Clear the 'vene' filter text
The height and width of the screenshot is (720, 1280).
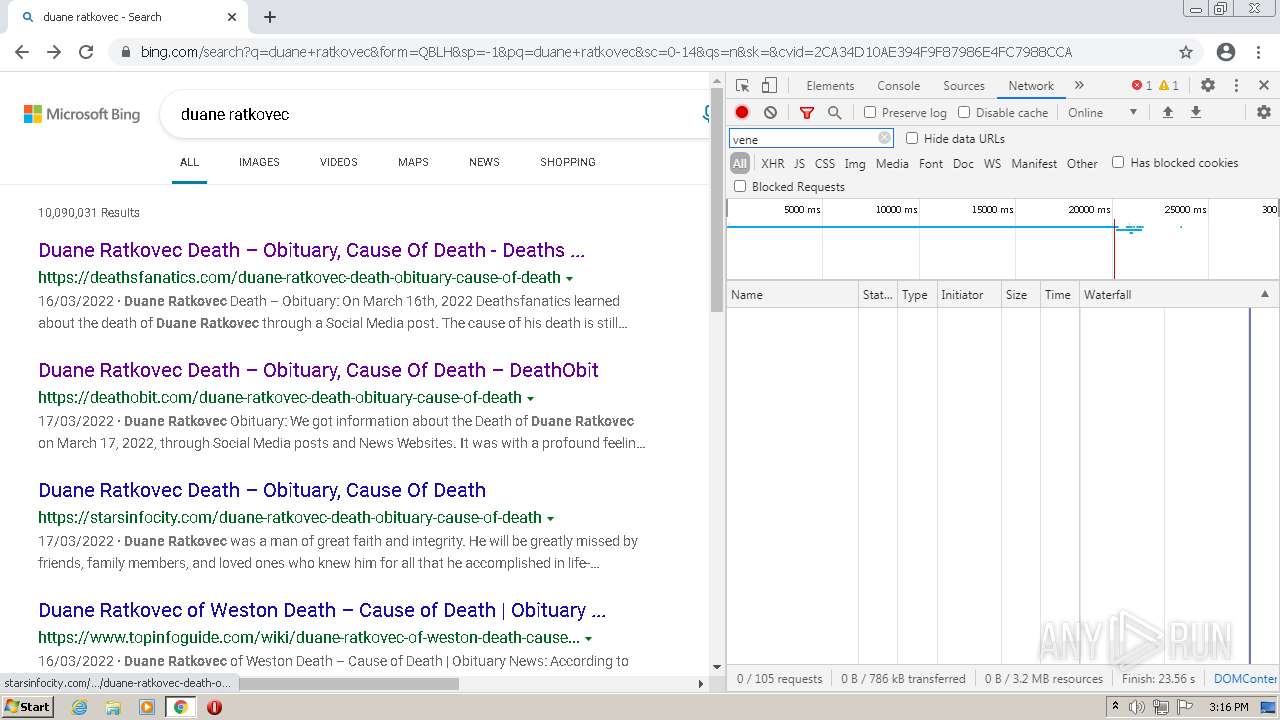point(884,139)
